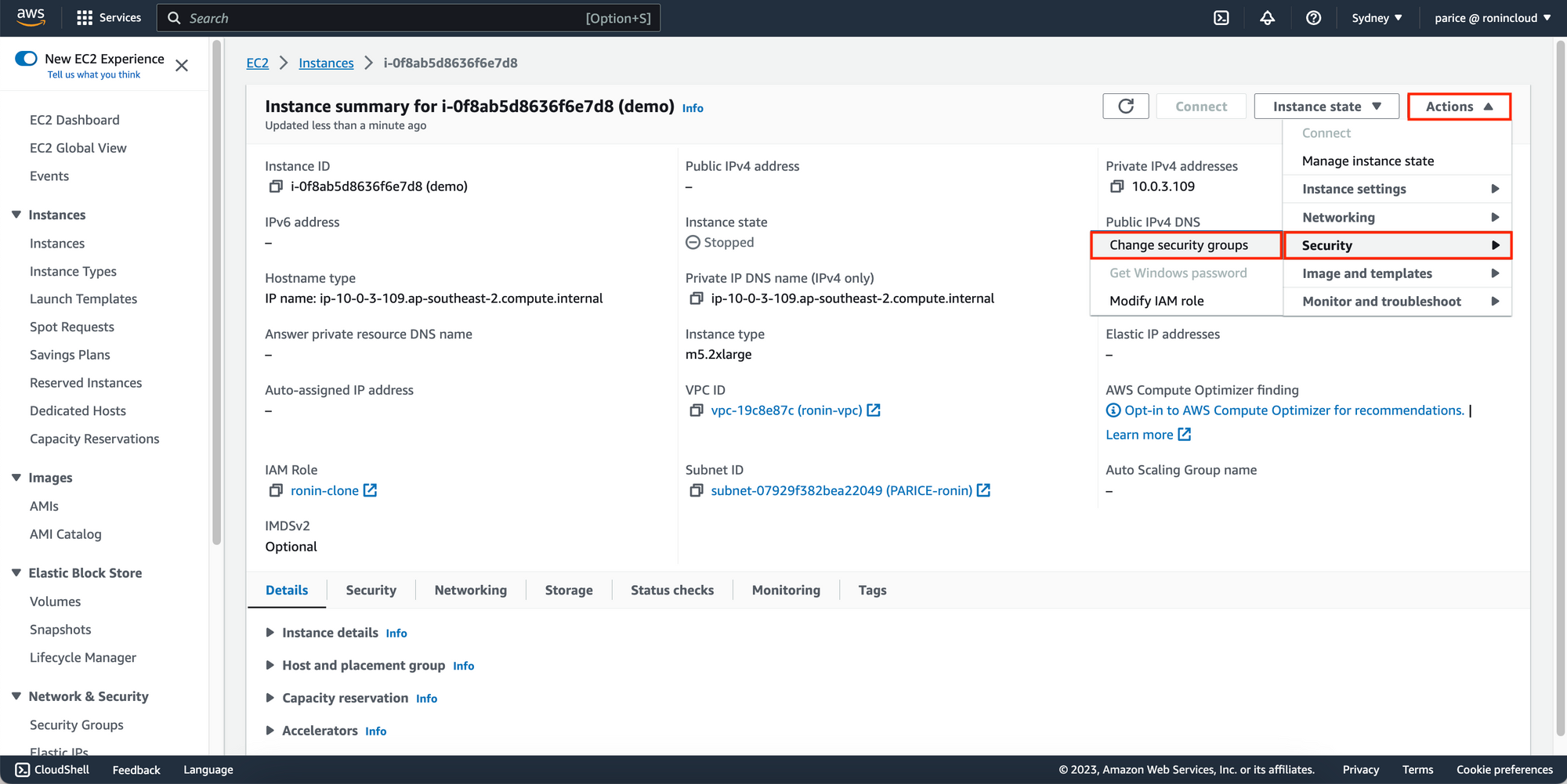Switch to the Status checks tab

click(672, 591)
